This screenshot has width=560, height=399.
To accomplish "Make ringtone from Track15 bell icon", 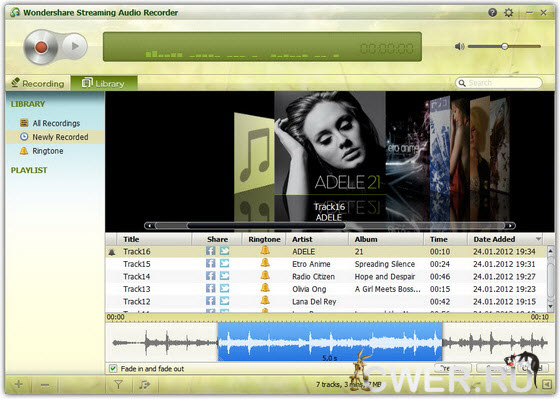I will tap(265, 263).
